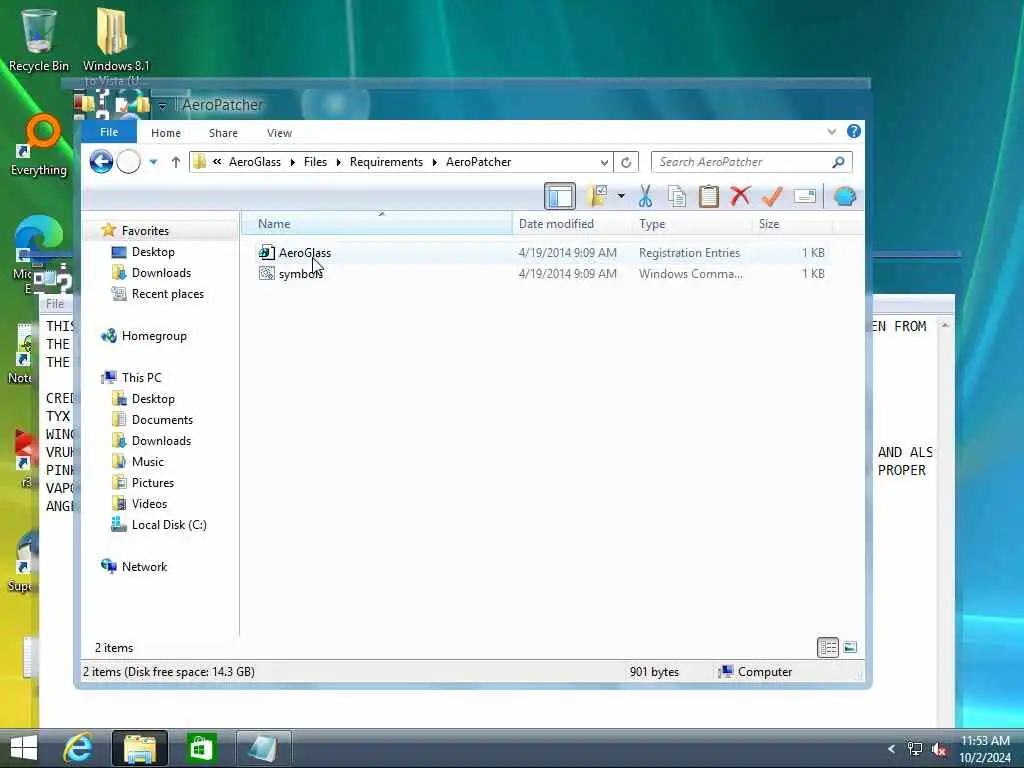The height and width of the screenshot is (768, 1024).
Task: Open Music folder under This PC
Action: [148, 462]
